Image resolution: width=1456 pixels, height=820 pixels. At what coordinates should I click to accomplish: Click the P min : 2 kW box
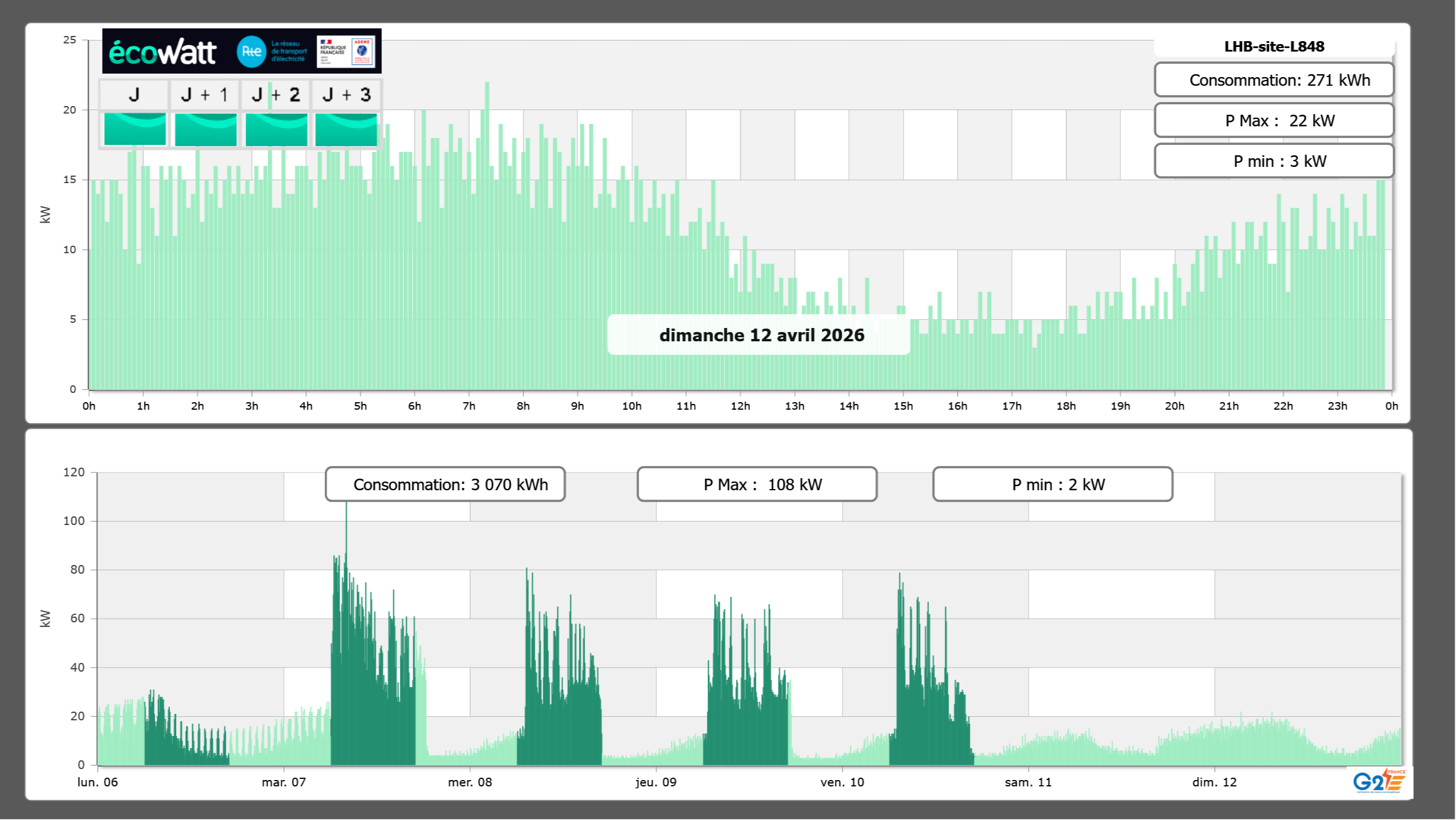click(x=1052, y=484)
